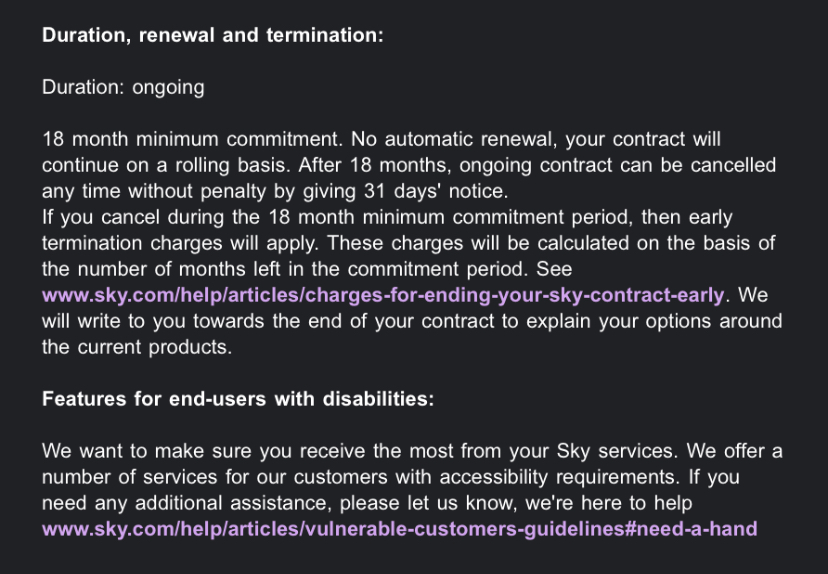Click "the current products." text
828x574 pixels.
click(x=136, y=347)
